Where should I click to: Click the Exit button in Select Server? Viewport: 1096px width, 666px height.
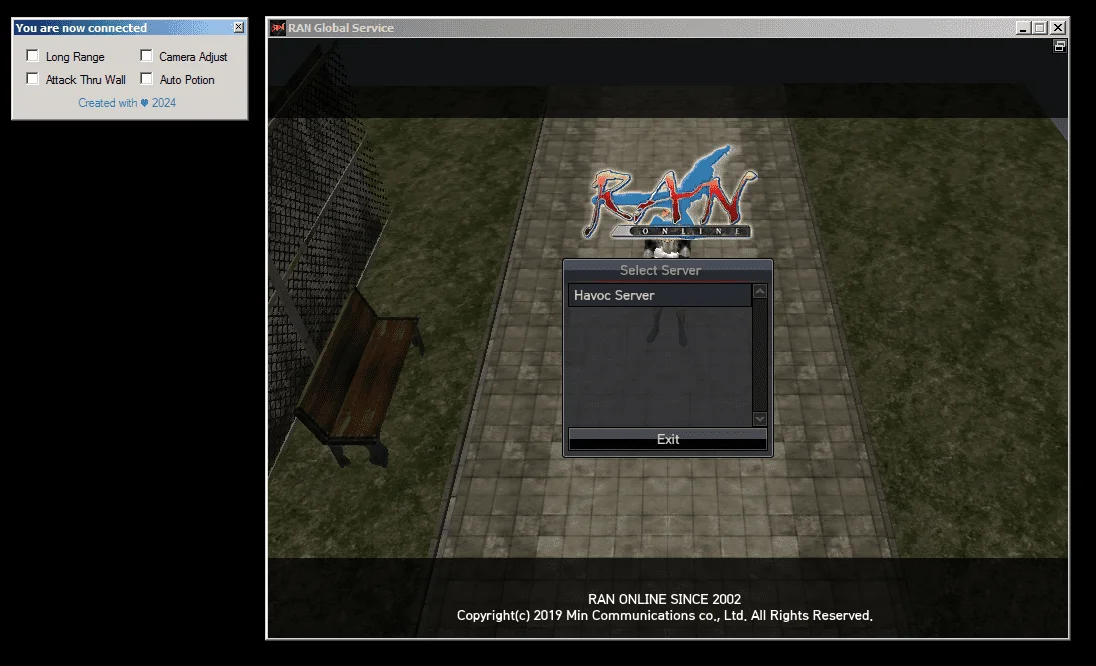coord(668,439)
